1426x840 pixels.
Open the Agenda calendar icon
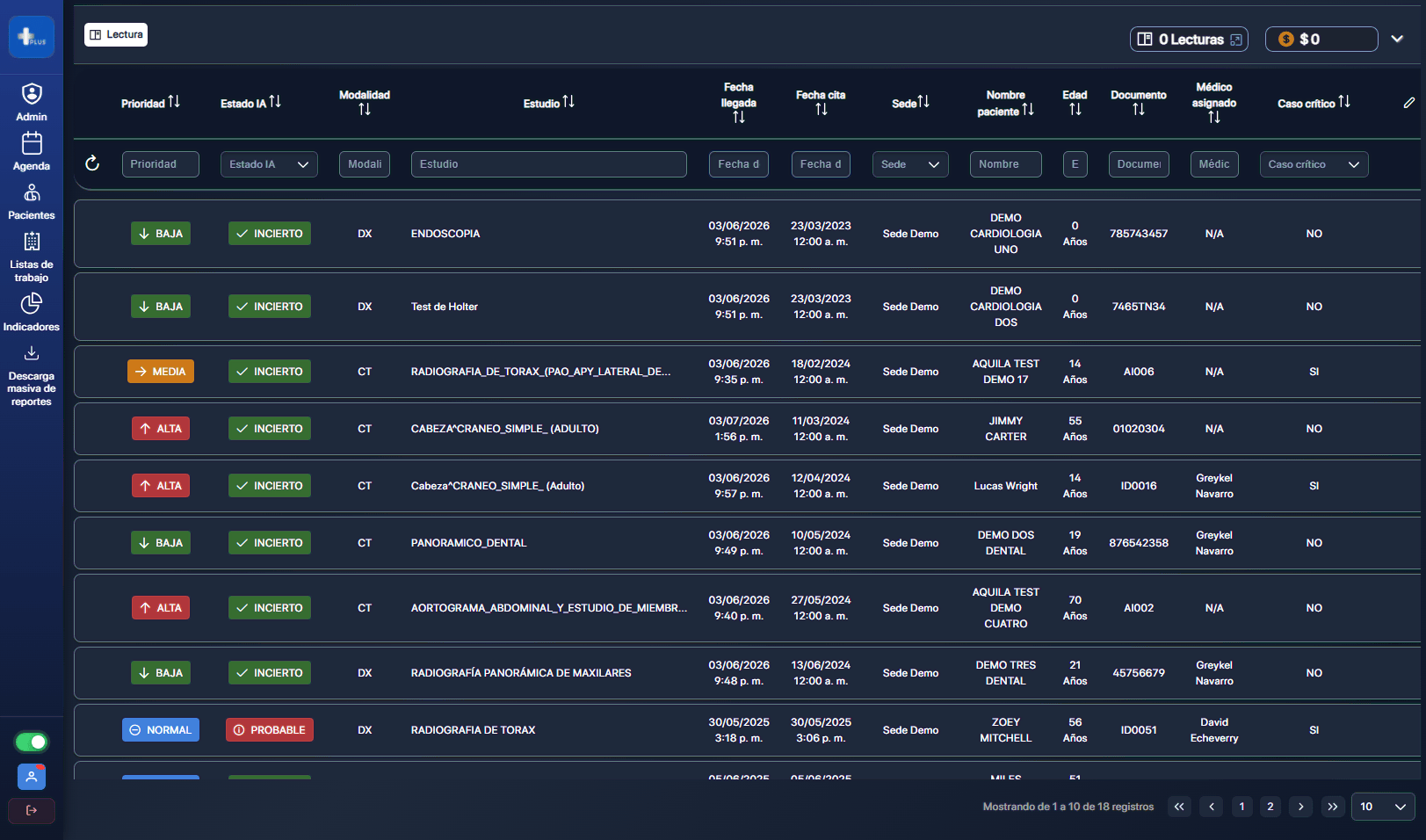coord(32,143)
